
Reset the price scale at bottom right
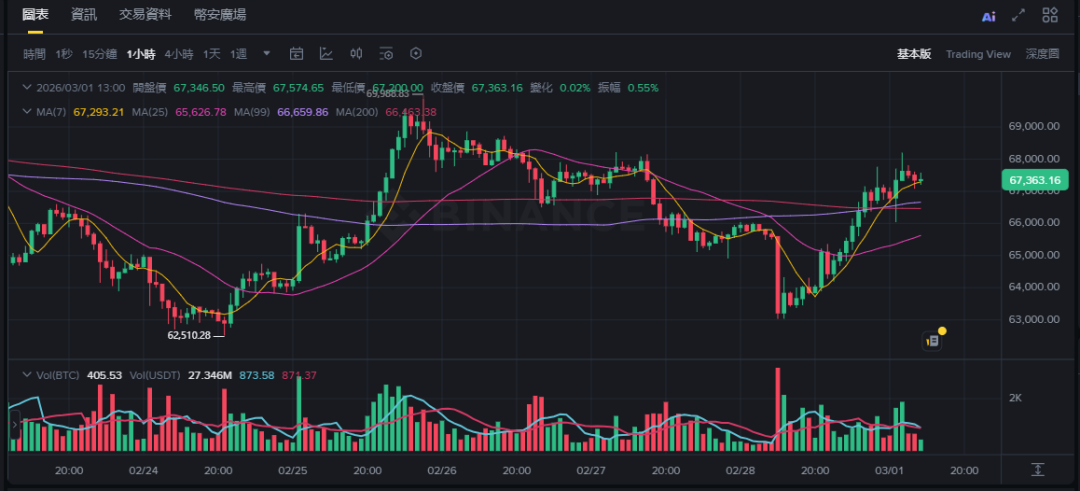point(1038,469)
